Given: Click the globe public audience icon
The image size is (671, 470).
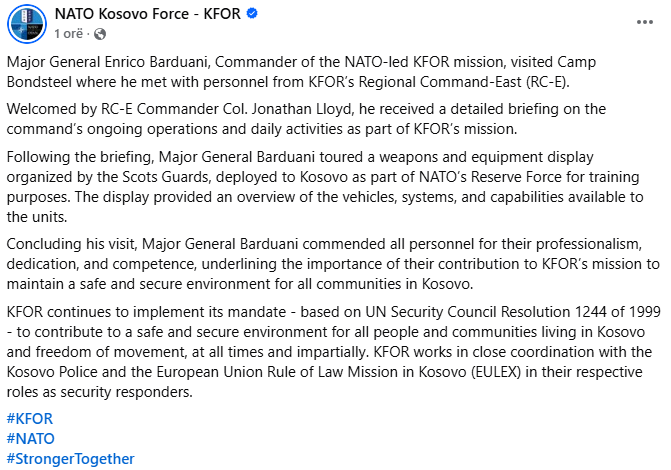Looking at the screenshot, I should point(99,34).
